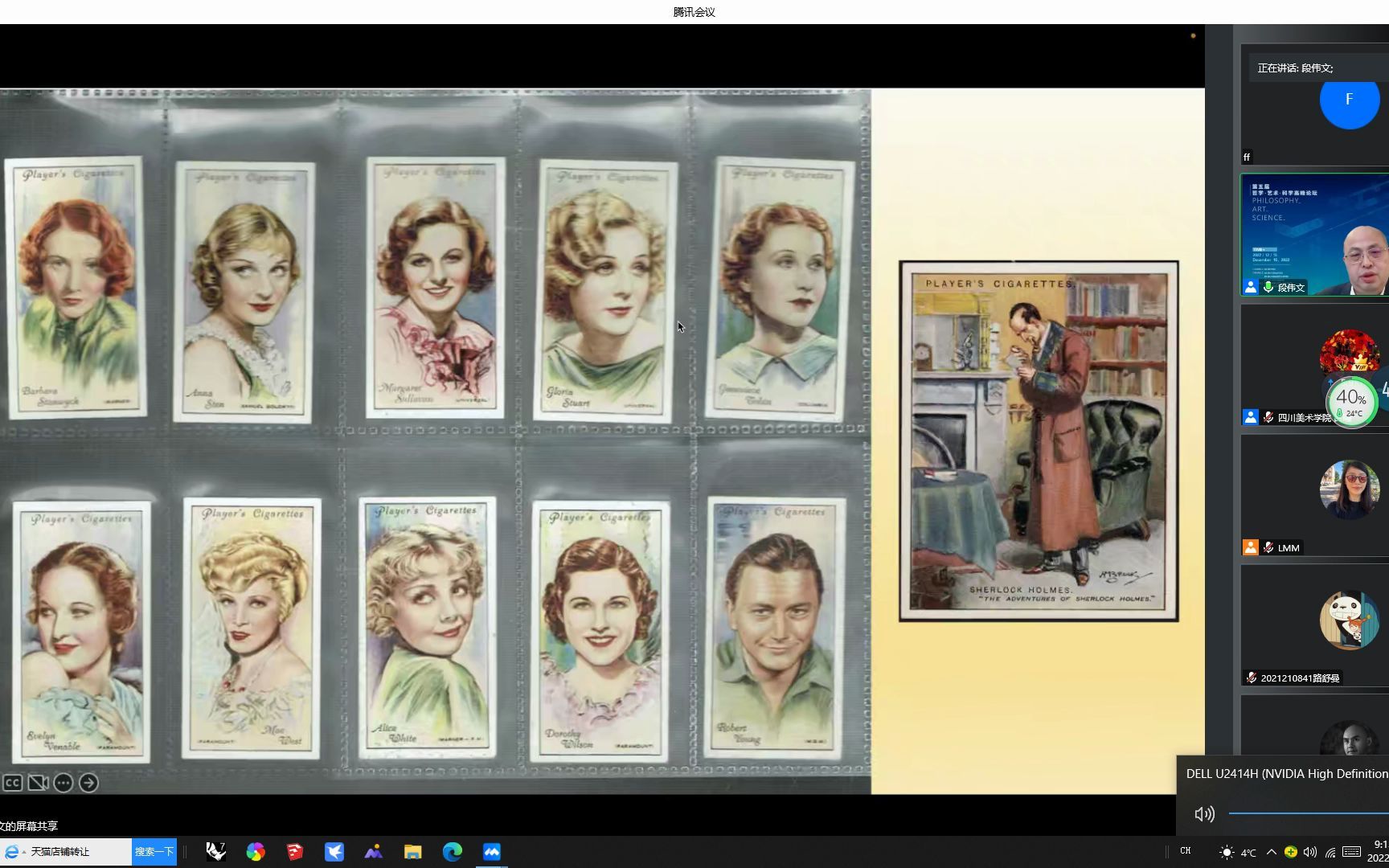Screen dimensions: 1389x868
Task: Open the purple mountain photo app in taskbar
Action: click(374, 852)
